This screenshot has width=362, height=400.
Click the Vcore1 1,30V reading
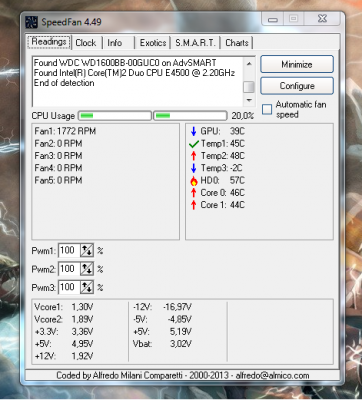(64, 307)
